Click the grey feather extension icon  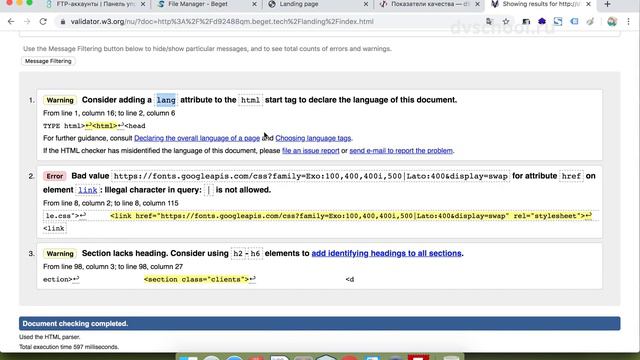[x=590, y=22]
